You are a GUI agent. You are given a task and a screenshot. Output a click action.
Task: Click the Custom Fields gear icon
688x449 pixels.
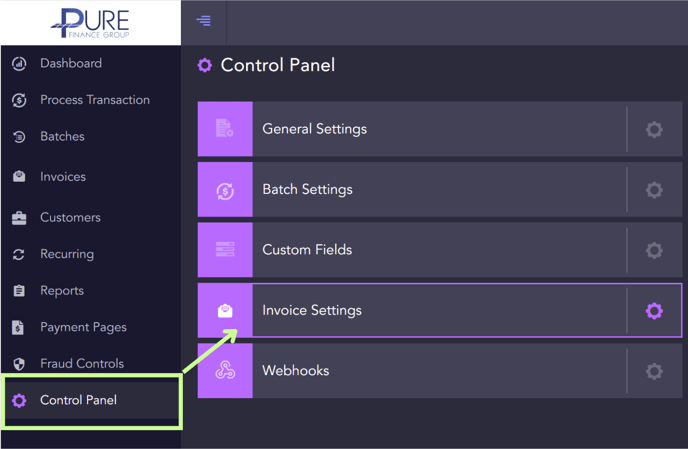(654, 250)
